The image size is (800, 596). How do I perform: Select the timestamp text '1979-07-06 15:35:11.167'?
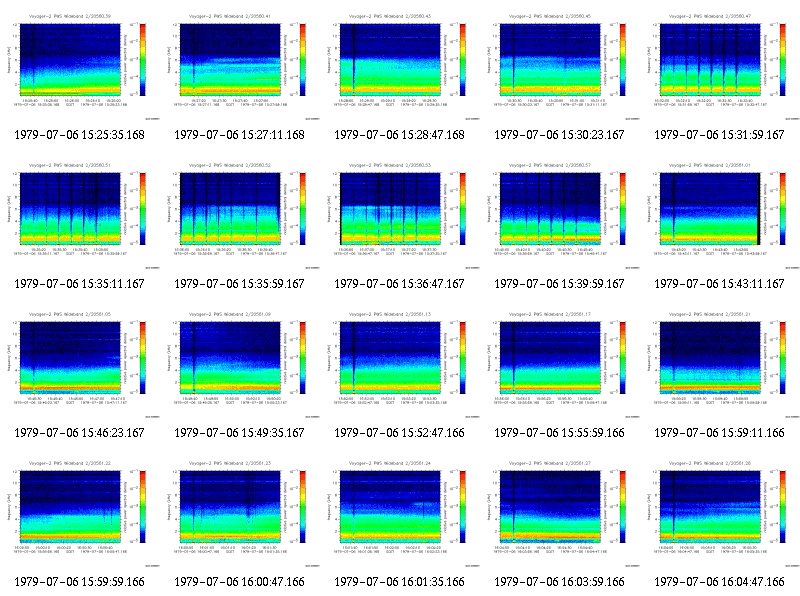80,284
